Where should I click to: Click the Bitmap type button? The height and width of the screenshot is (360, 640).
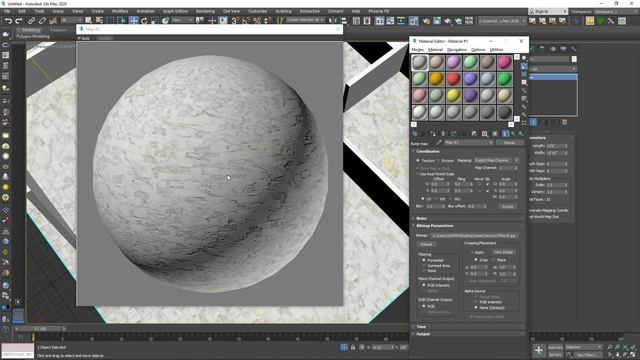(509, 143)
